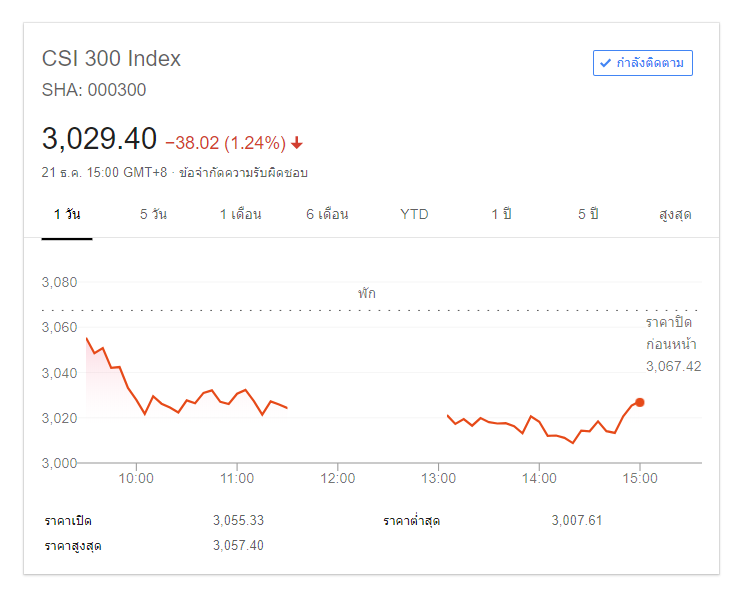Click the previous close value 3,067.42
This screenshot has height=597, width=741.
(673, 366)
